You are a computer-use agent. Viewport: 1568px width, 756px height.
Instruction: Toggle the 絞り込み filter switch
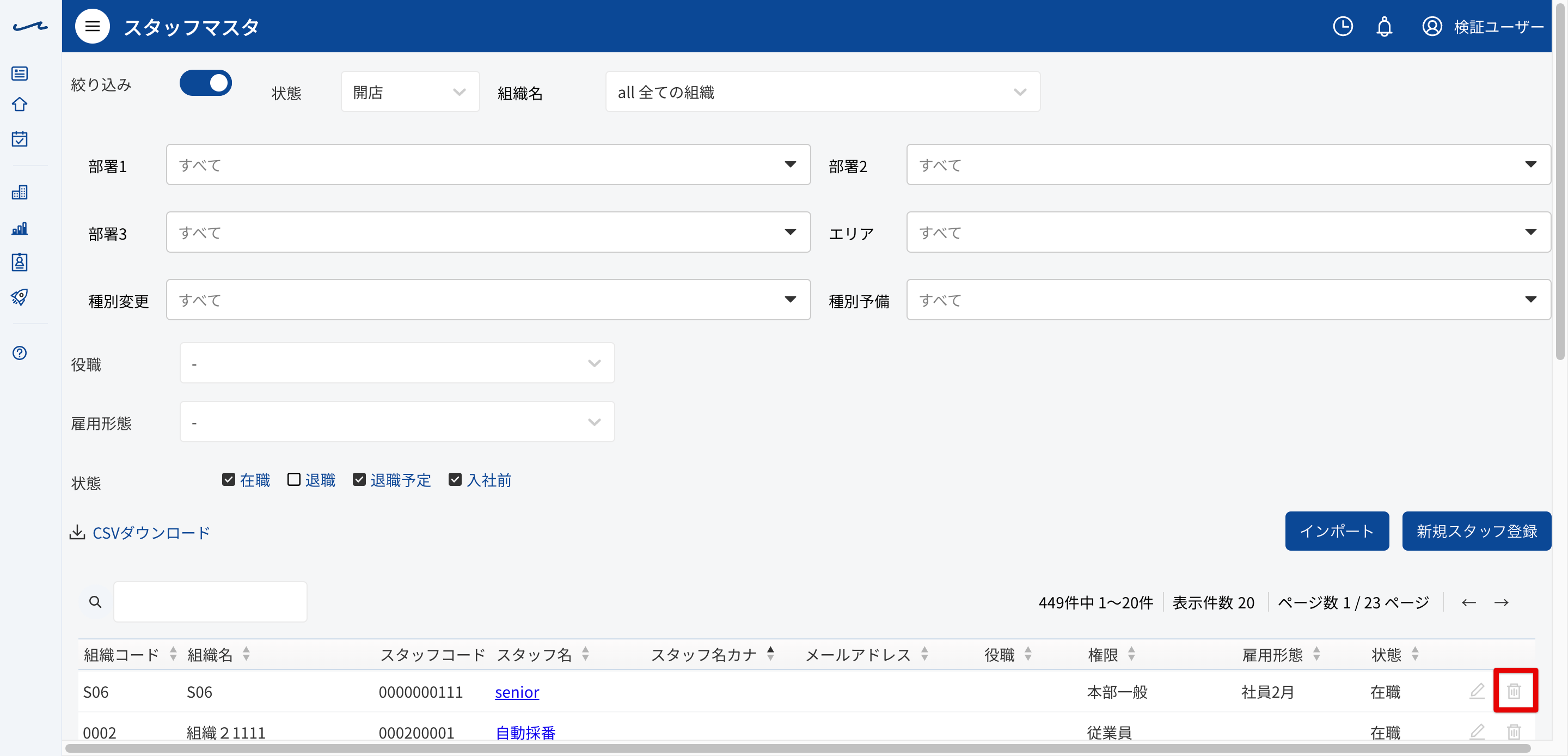205,83
